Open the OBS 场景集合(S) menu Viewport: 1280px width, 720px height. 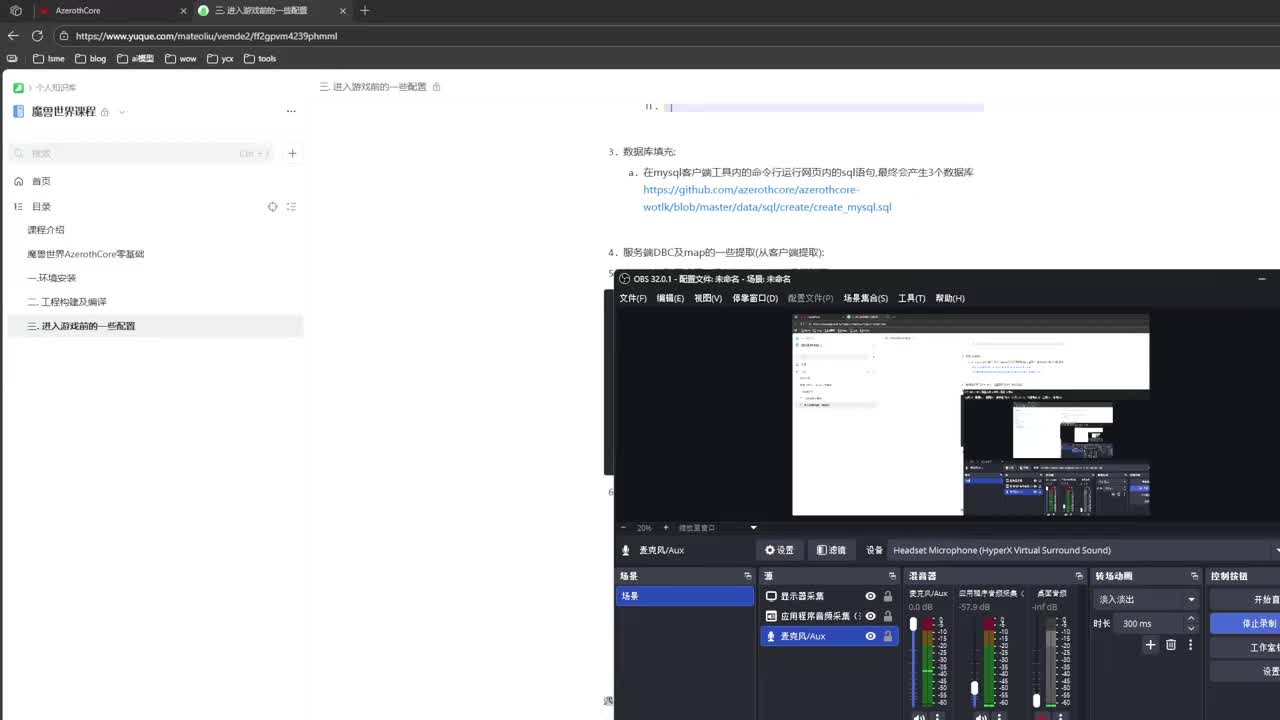(865, 298)
